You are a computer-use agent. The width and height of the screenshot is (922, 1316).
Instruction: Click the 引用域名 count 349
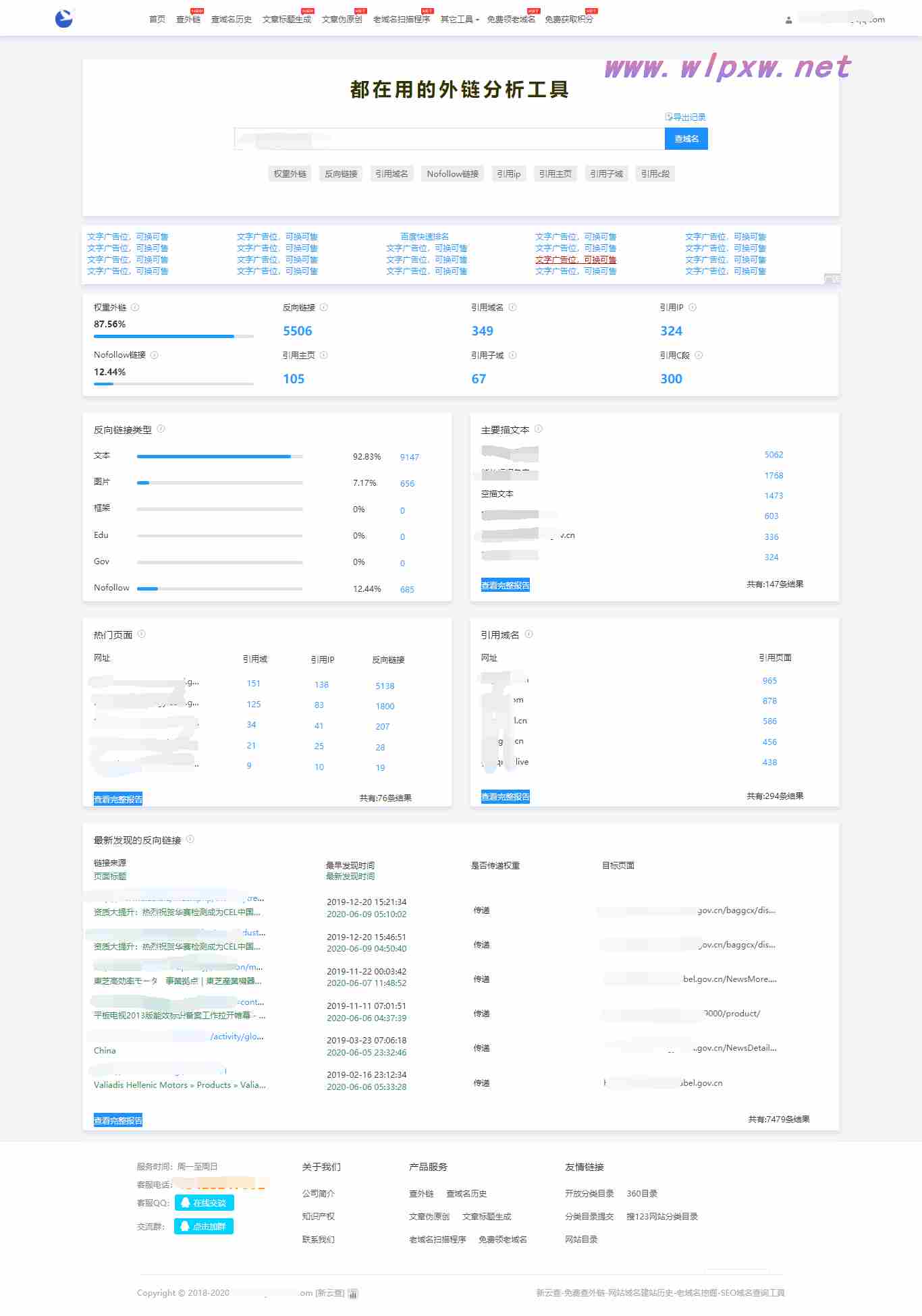coord(483,331)
